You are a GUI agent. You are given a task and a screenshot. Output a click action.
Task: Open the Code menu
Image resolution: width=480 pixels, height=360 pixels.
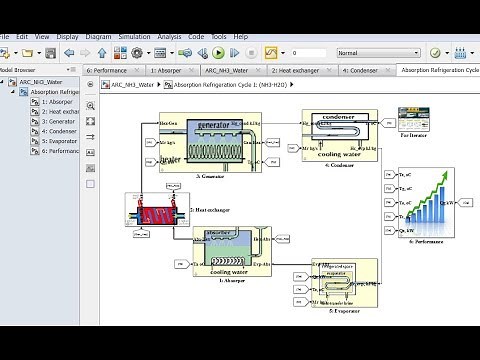pyautogui.click(x=196, y=37)
